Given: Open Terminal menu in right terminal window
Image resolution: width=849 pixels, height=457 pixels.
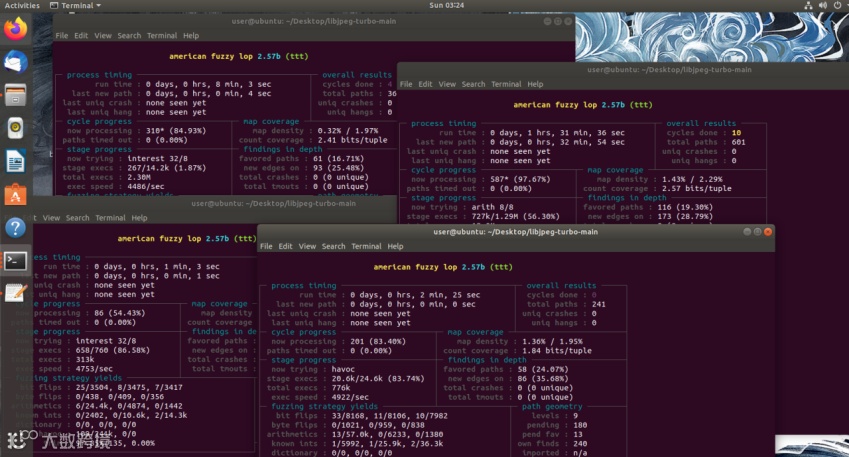Looking at the screenshot, I should click(506, 84).
